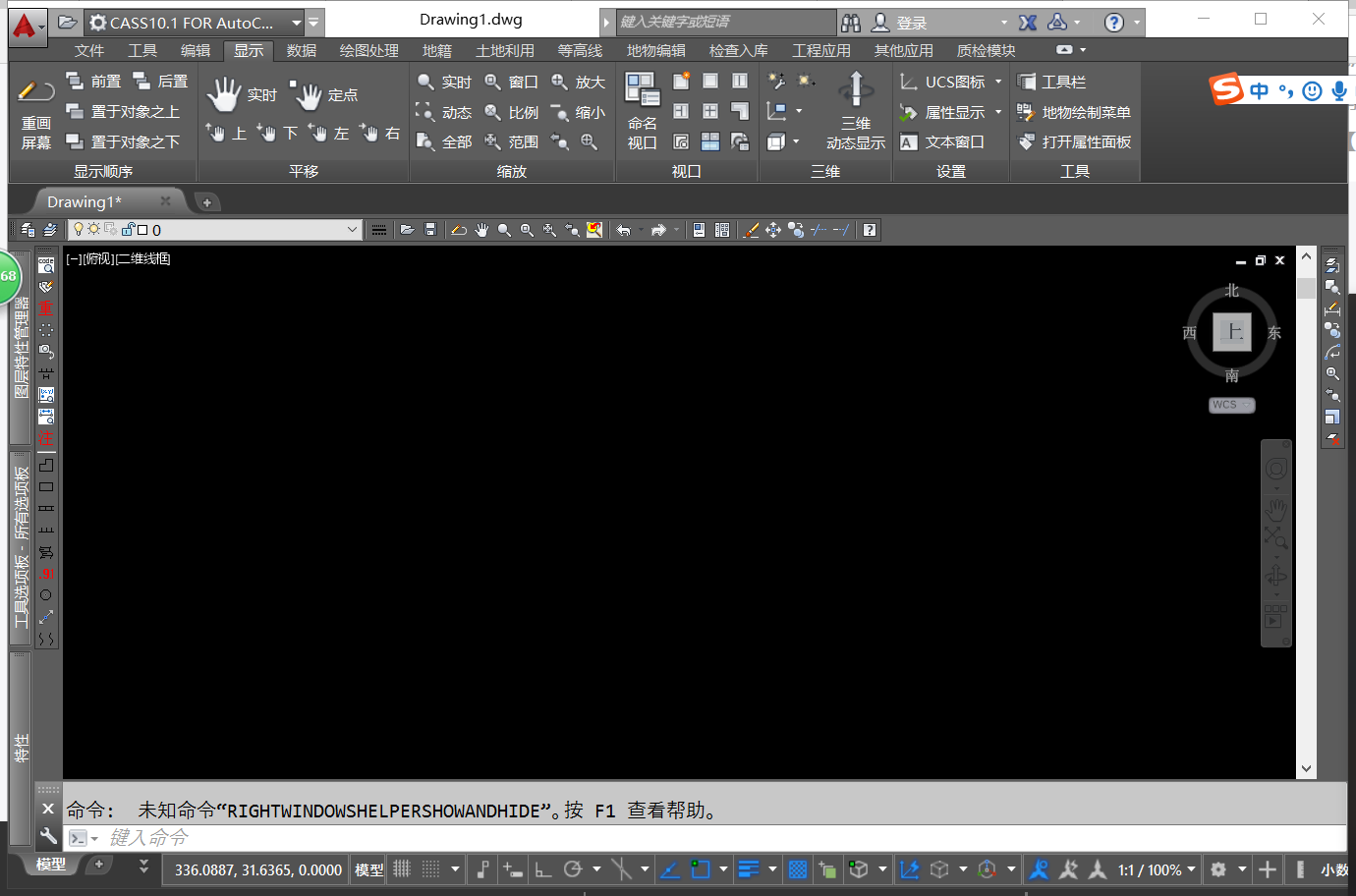Toggle ortho mode in status bar
Screen dimensions: 1356x896
[x=542, y=869]
